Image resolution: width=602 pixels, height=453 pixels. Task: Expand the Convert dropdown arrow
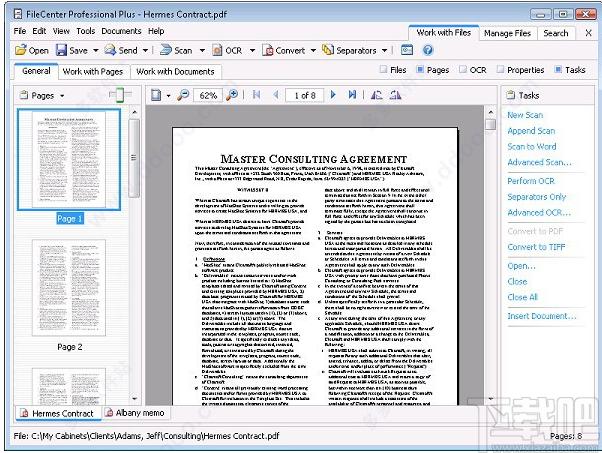click(313, 51)
